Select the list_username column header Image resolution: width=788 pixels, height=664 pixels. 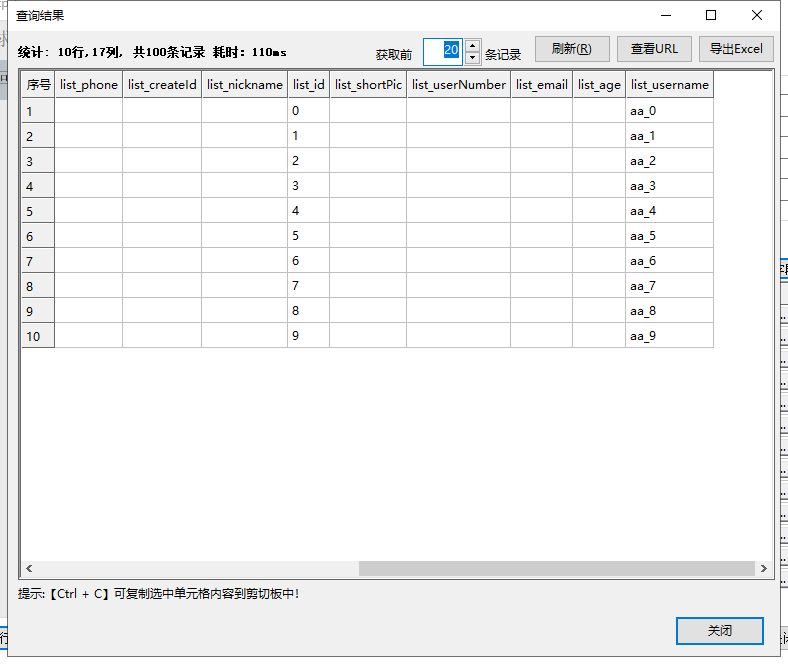point(669,85)
